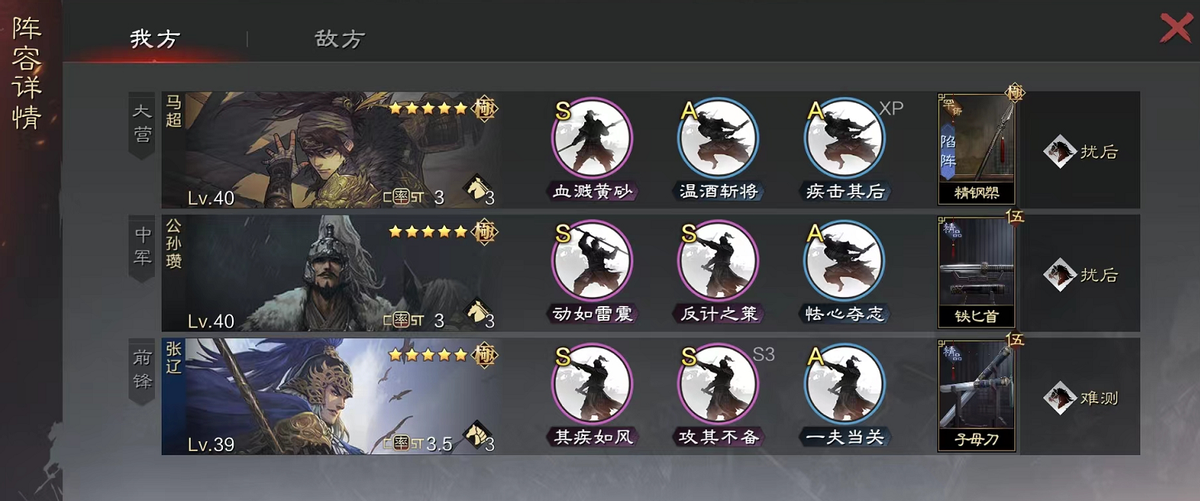Tap the 难测 trait button
This screenshot has height=501, width=1200.
(x=1081, y=398)
